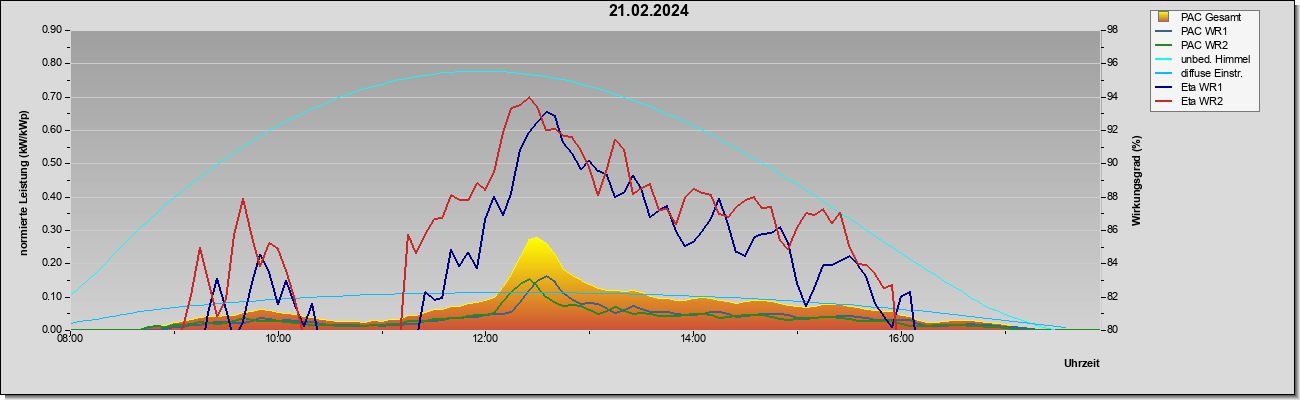Image resolution: width=1300 pixels, height=400 pixels.
Task: Click the red Eta WR2 curve peak
Action: tap(529, 98)
